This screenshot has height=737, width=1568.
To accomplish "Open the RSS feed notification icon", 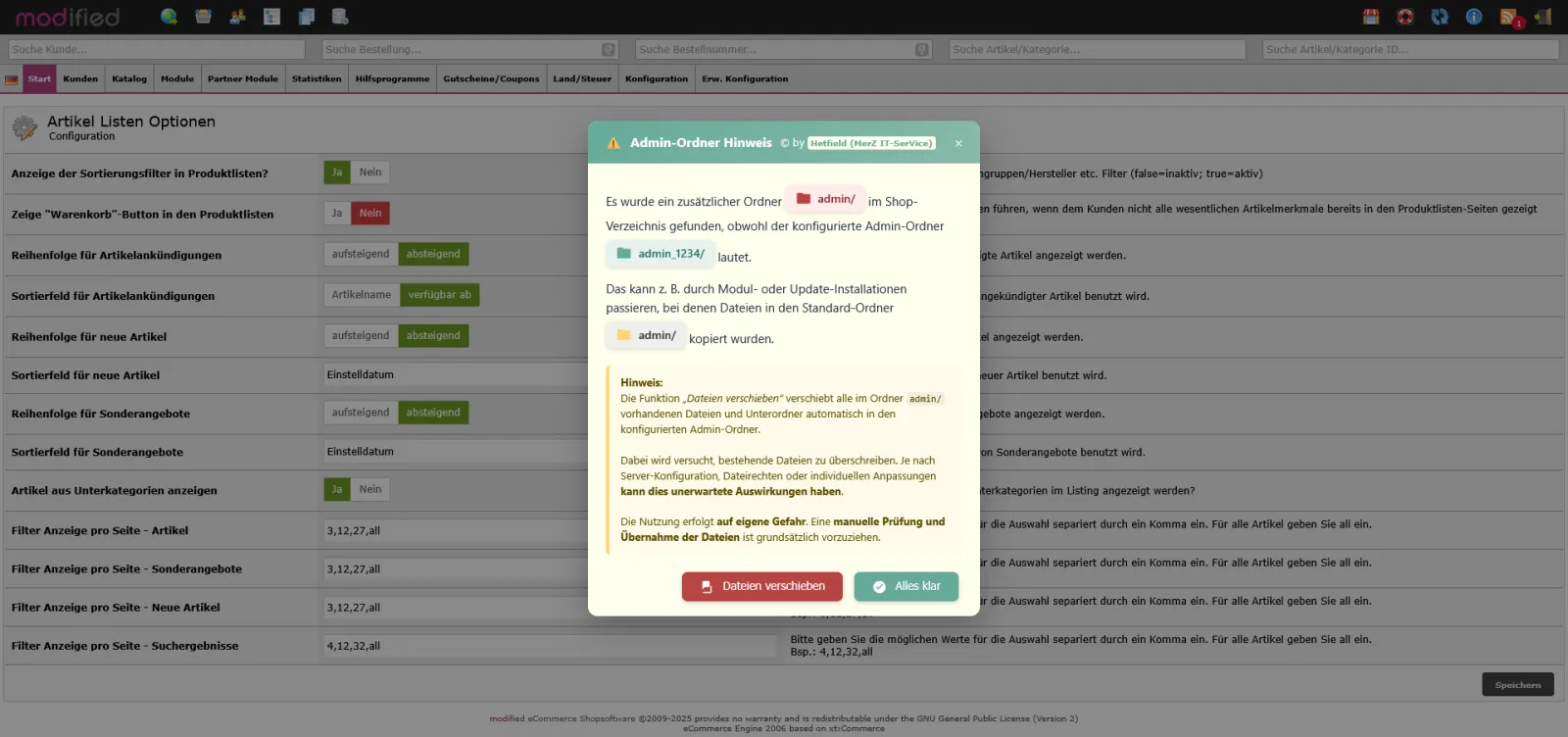I will point(1509,17).
